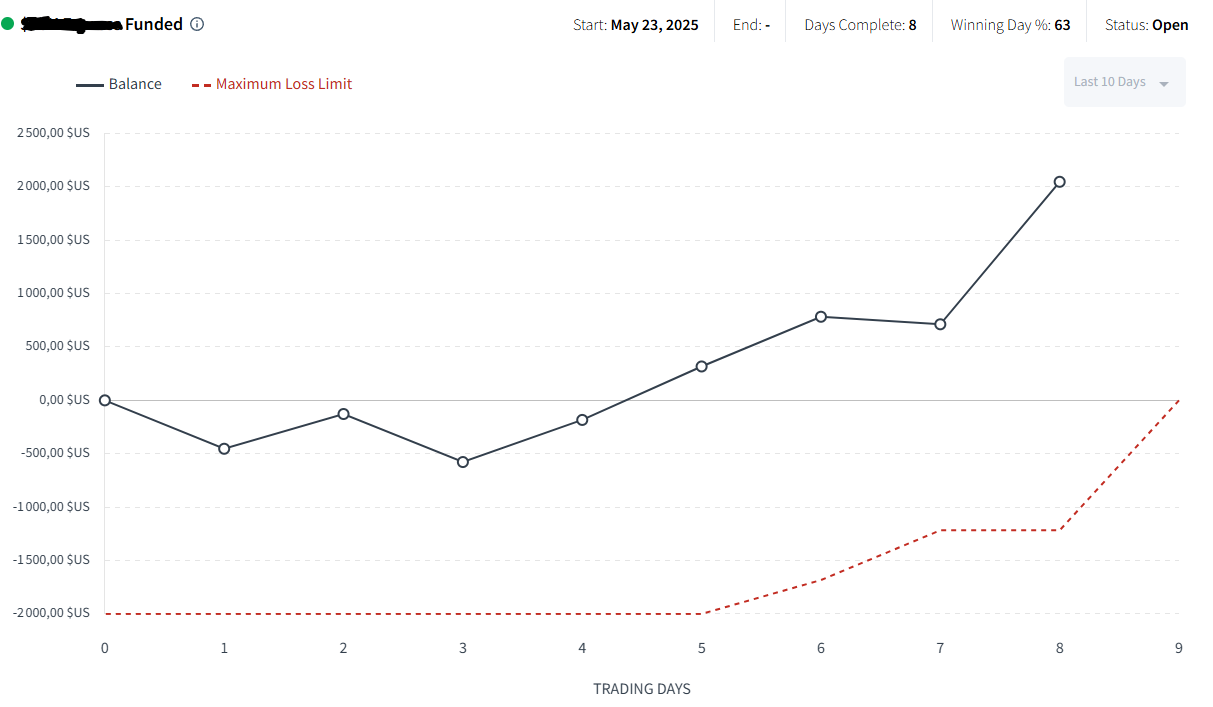
Task: Click the day 7 balance marker
Action: click(x=940, y=324)
